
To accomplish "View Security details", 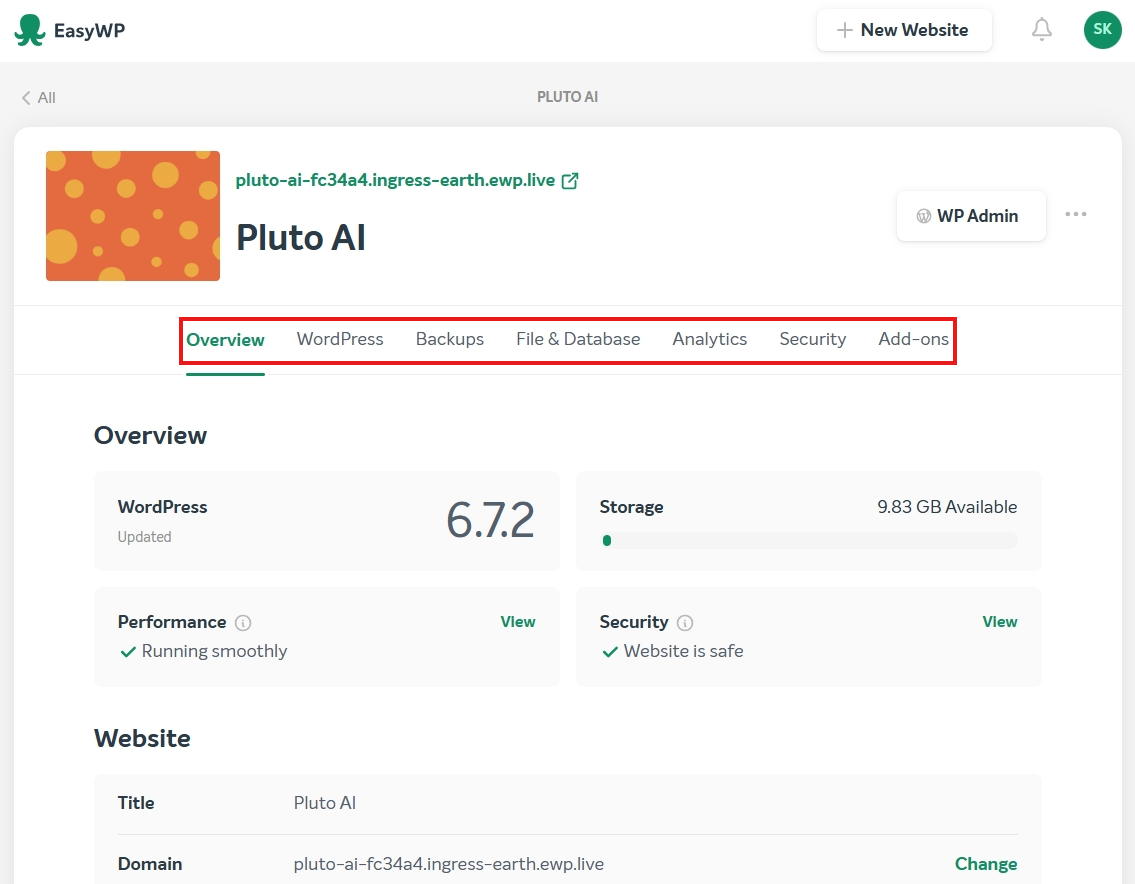I will (1000, 622).
